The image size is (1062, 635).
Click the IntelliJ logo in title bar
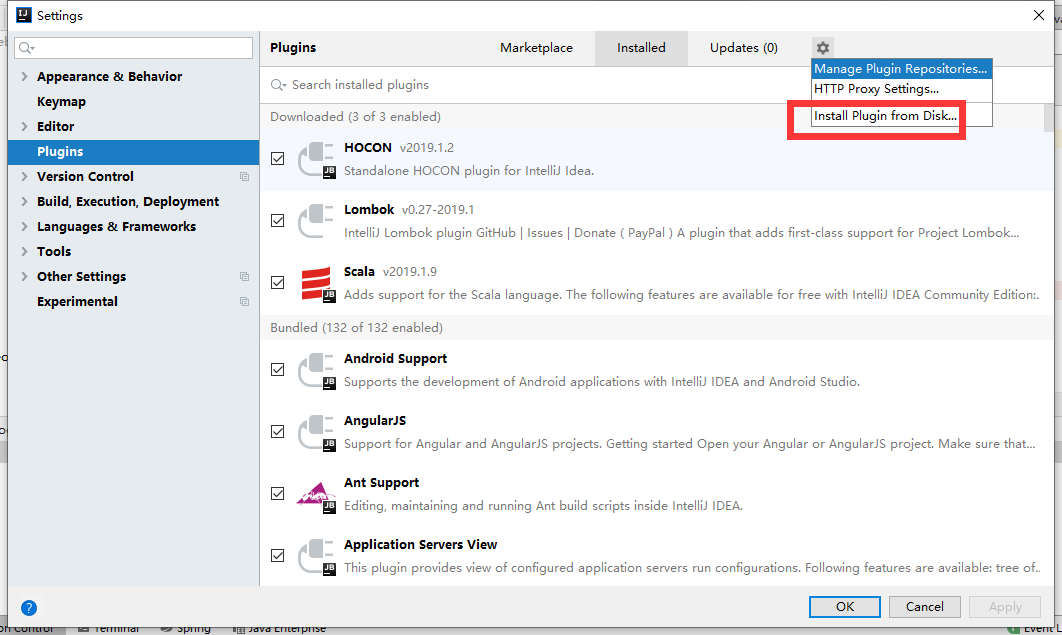(24, 15)
